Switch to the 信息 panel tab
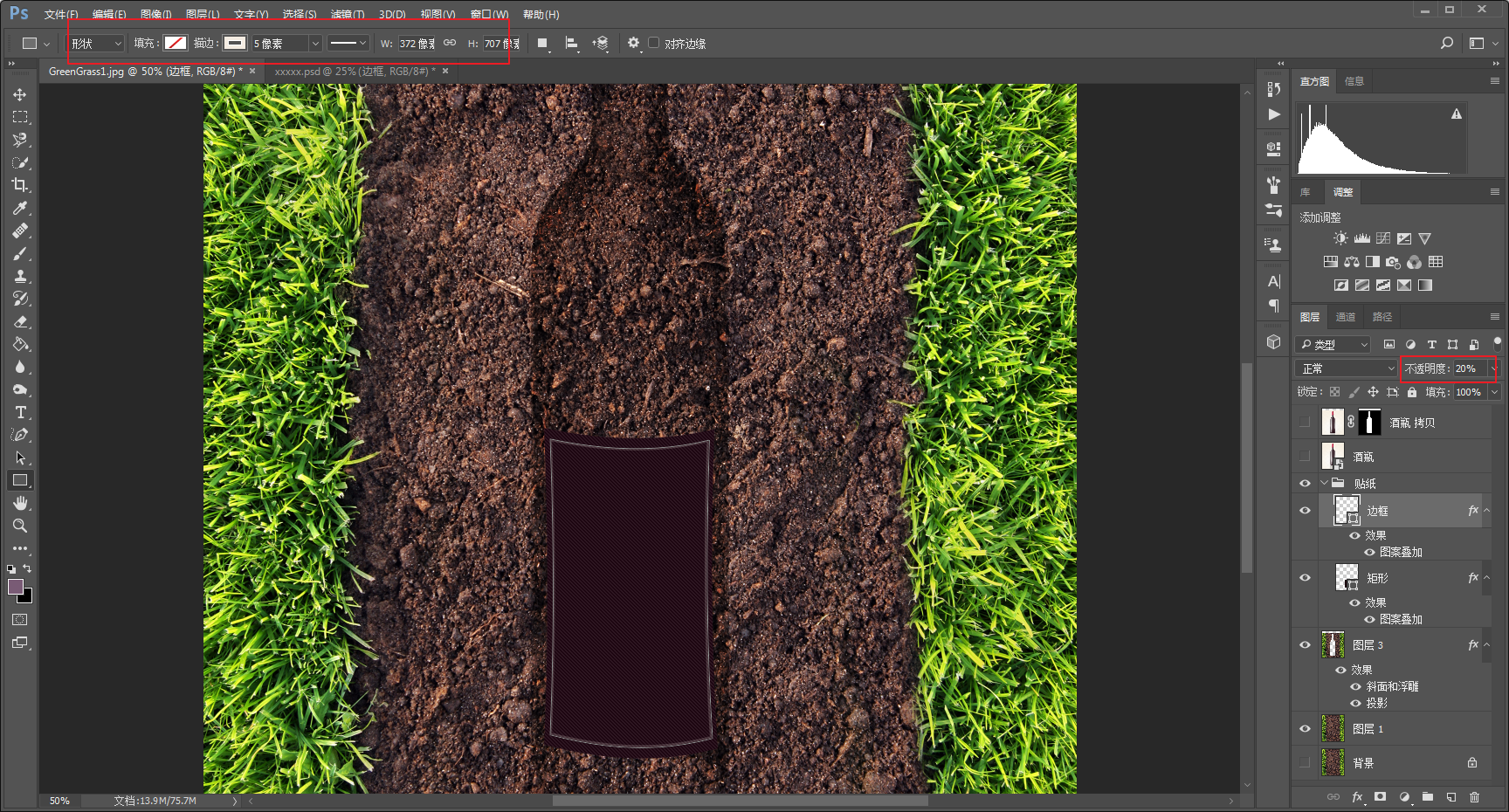1509x812 pixels. click(1354, 81)
